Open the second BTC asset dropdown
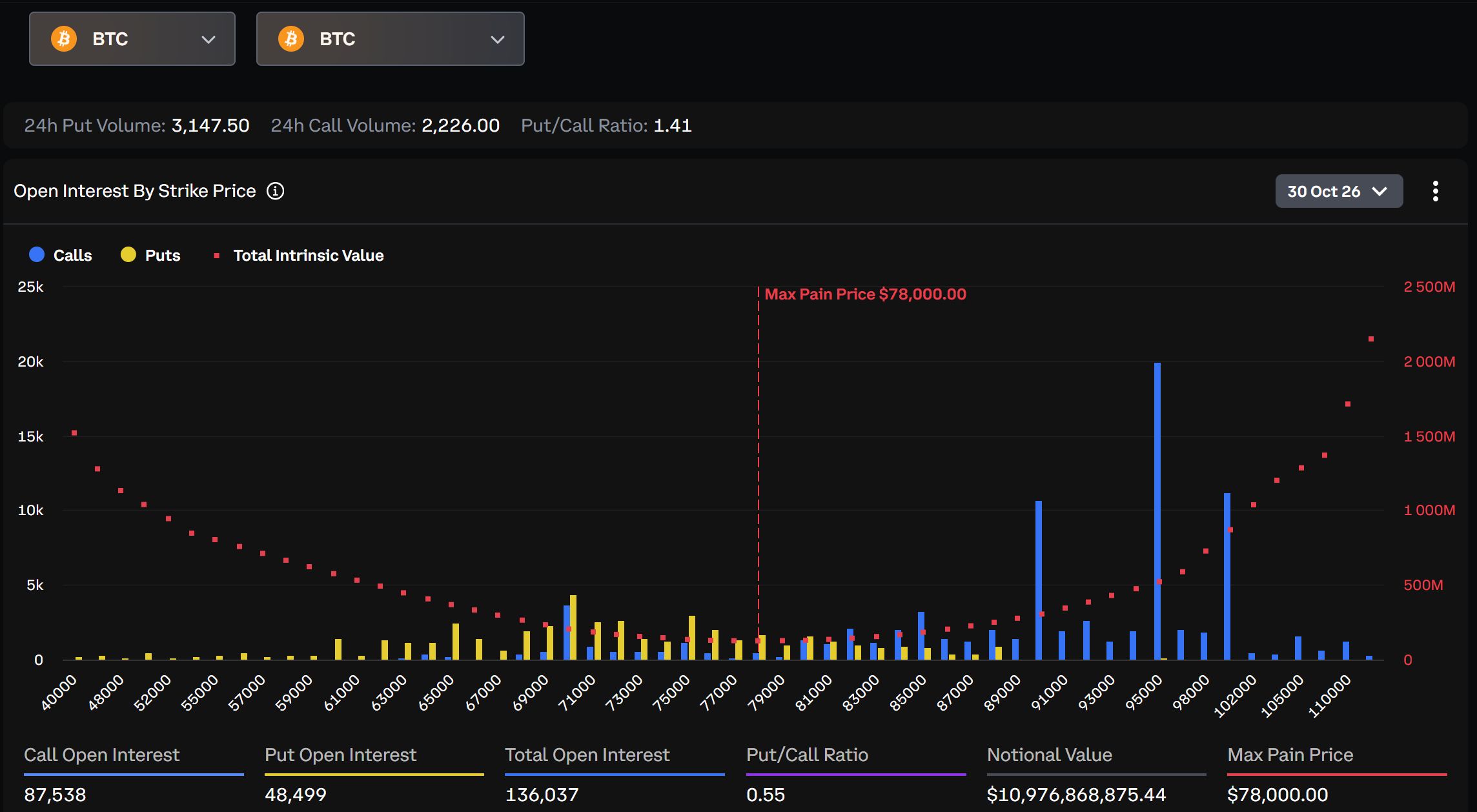 [390, 39]
